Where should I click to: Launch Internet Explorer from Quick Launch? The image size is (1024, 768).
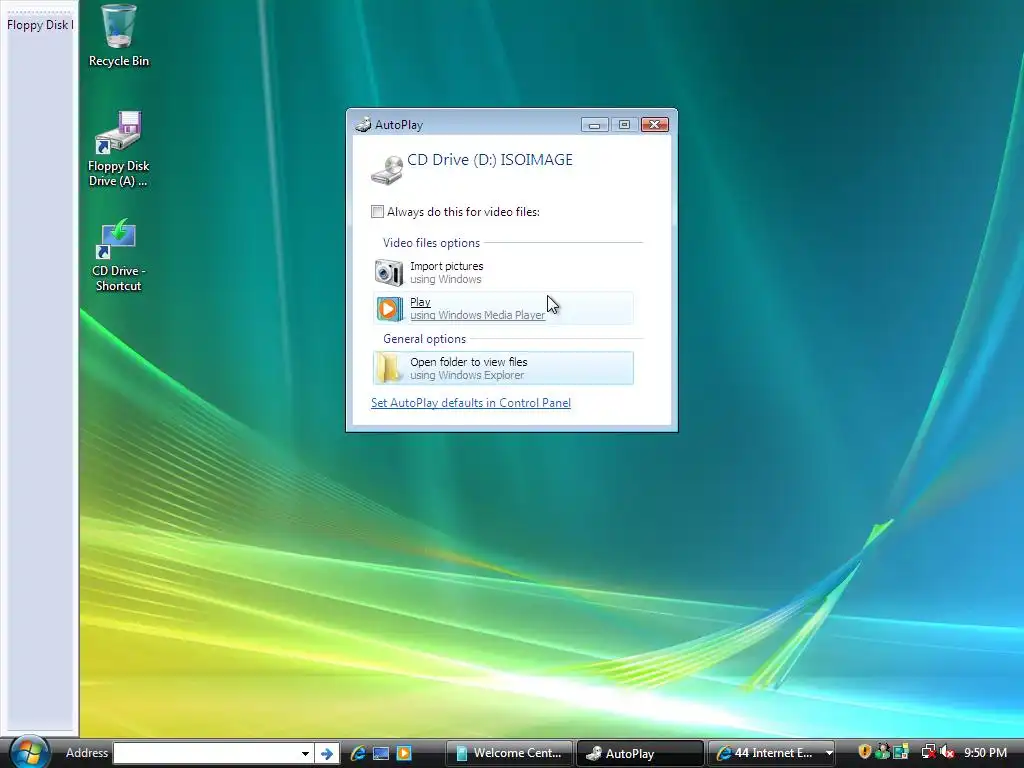point(358,753)
